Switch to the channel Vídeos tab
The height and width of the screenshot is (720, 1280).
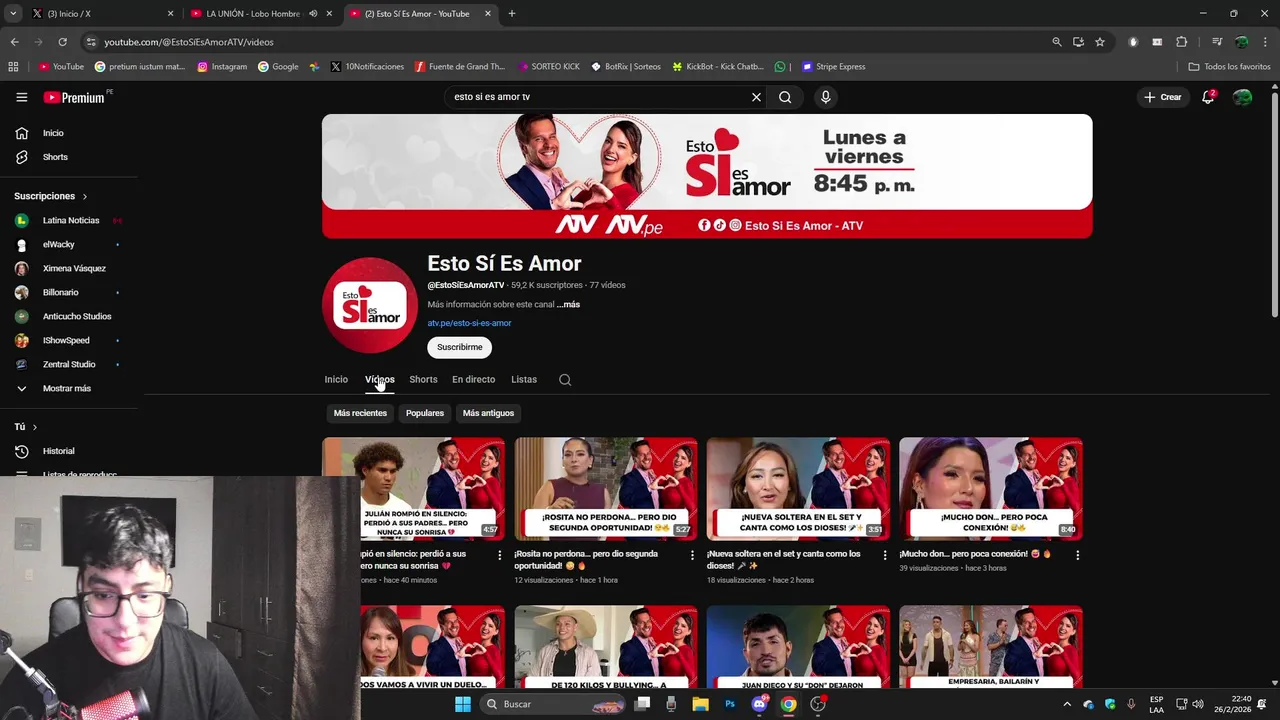[380, 380]
